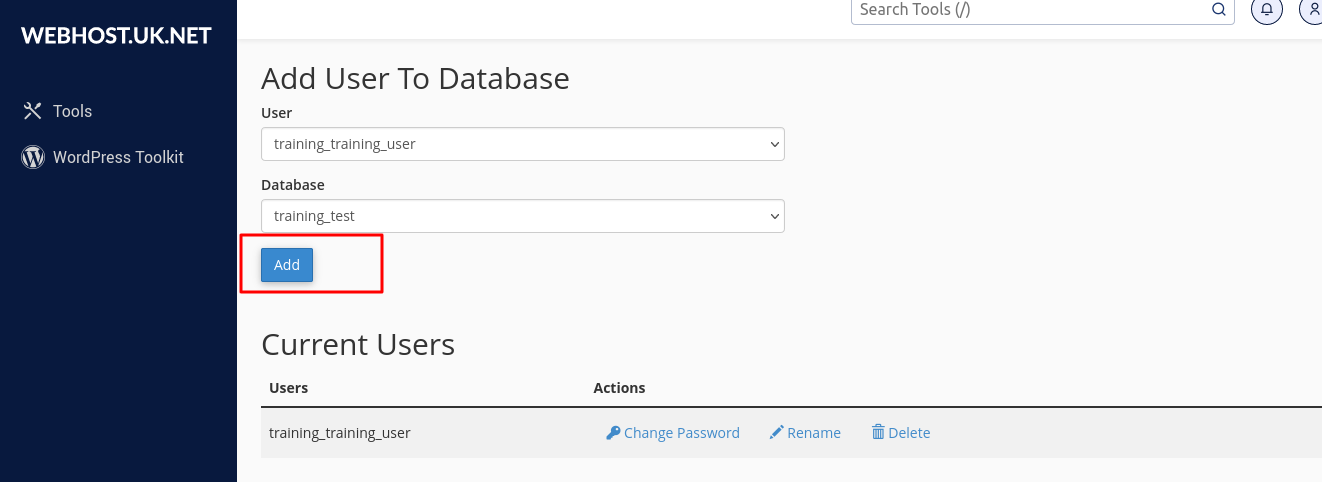Open the WordPress Toolkit menu item

tap(118, 157)
